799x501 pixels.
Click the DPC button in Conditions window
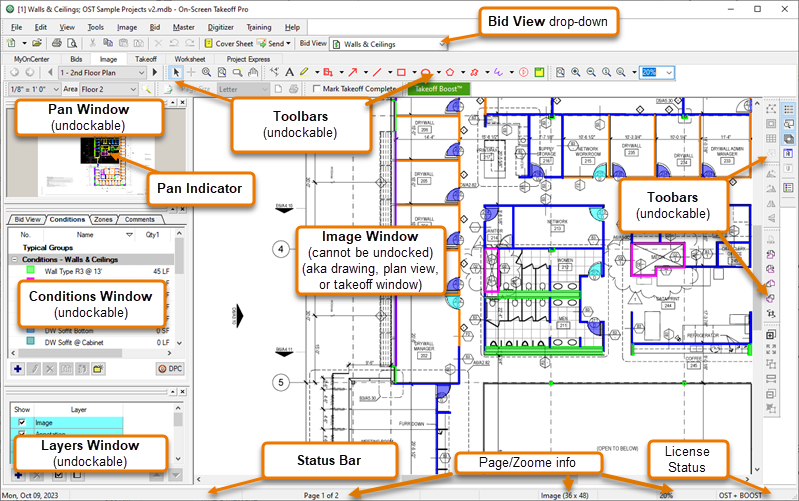[x=170, y=368]
